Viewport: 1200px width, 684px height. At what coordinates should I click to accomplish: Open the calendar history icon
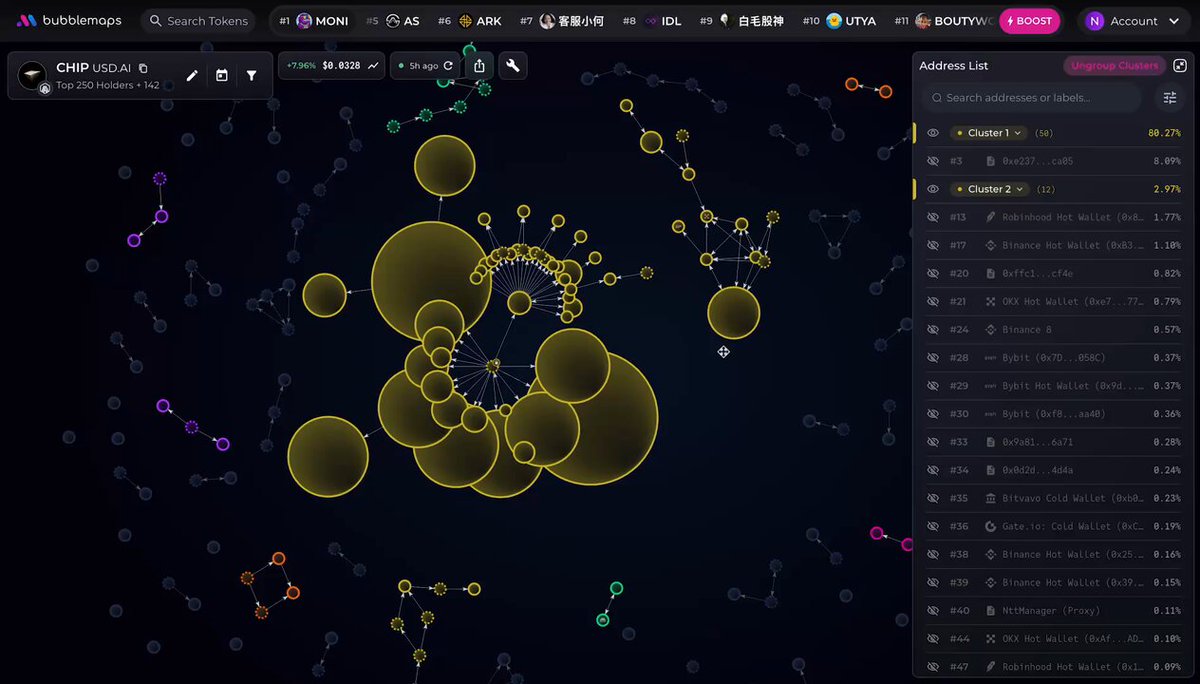point(222,75)
